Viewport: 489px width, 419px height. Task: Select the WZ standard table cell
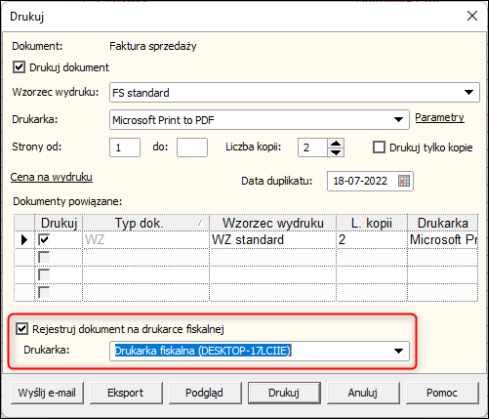pos(273,240)
